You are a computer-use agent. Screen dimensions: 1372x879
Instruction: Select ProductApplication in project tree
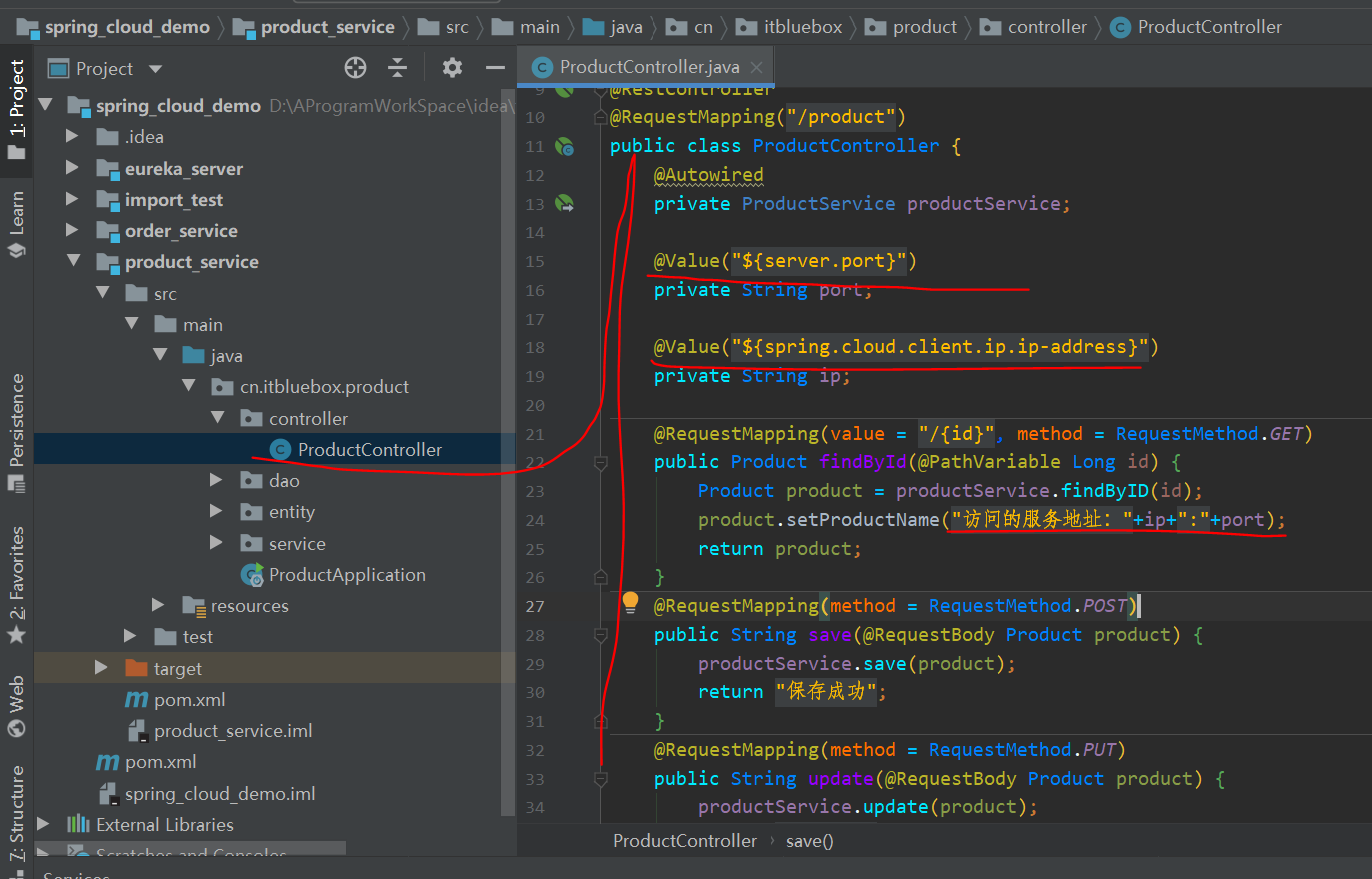tap(346, 575)
